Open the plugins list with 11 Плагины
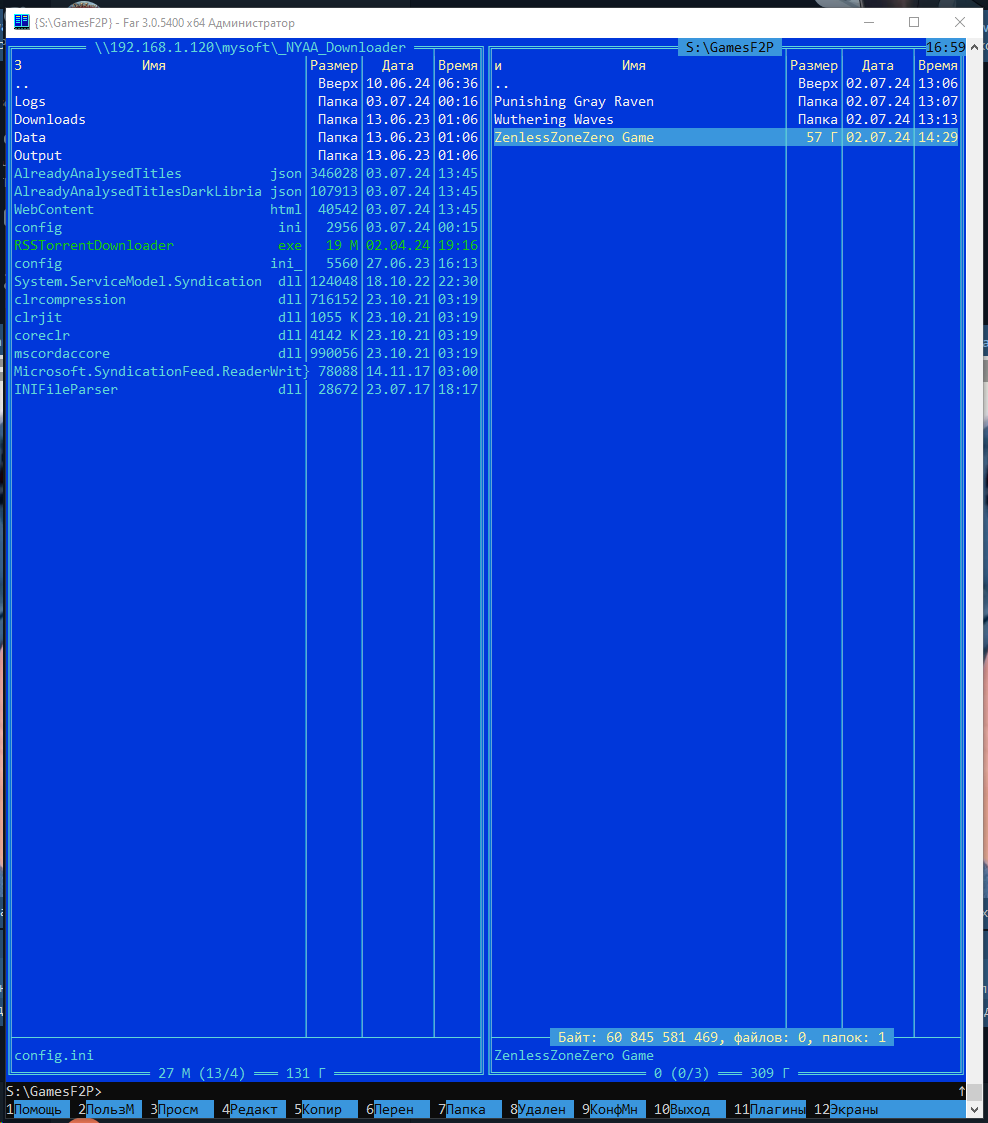This screenshot has height=1123, width=988. coord(770,1109)
